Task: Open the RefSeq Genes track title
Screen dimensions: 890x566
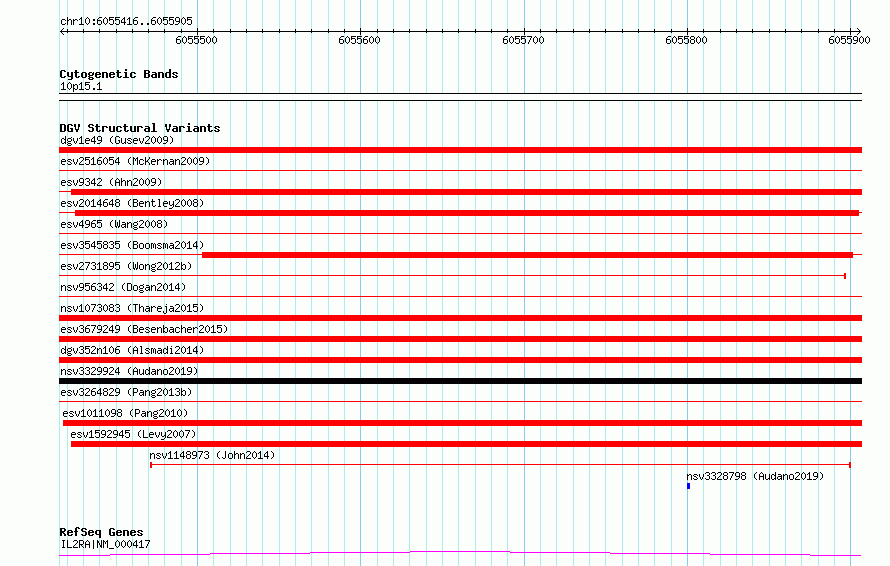Action: (x=101, y=532)
